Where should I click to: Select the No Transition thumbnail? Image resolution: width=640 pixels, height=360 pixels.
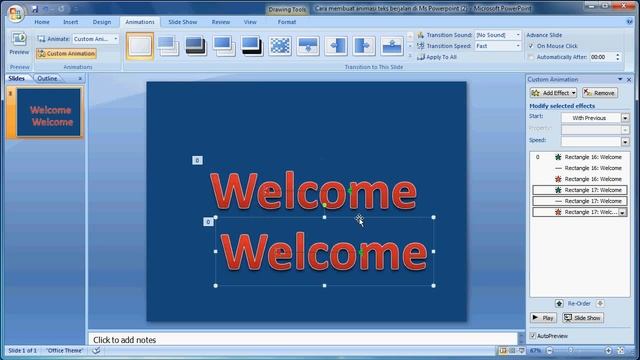tap(140, 46)
